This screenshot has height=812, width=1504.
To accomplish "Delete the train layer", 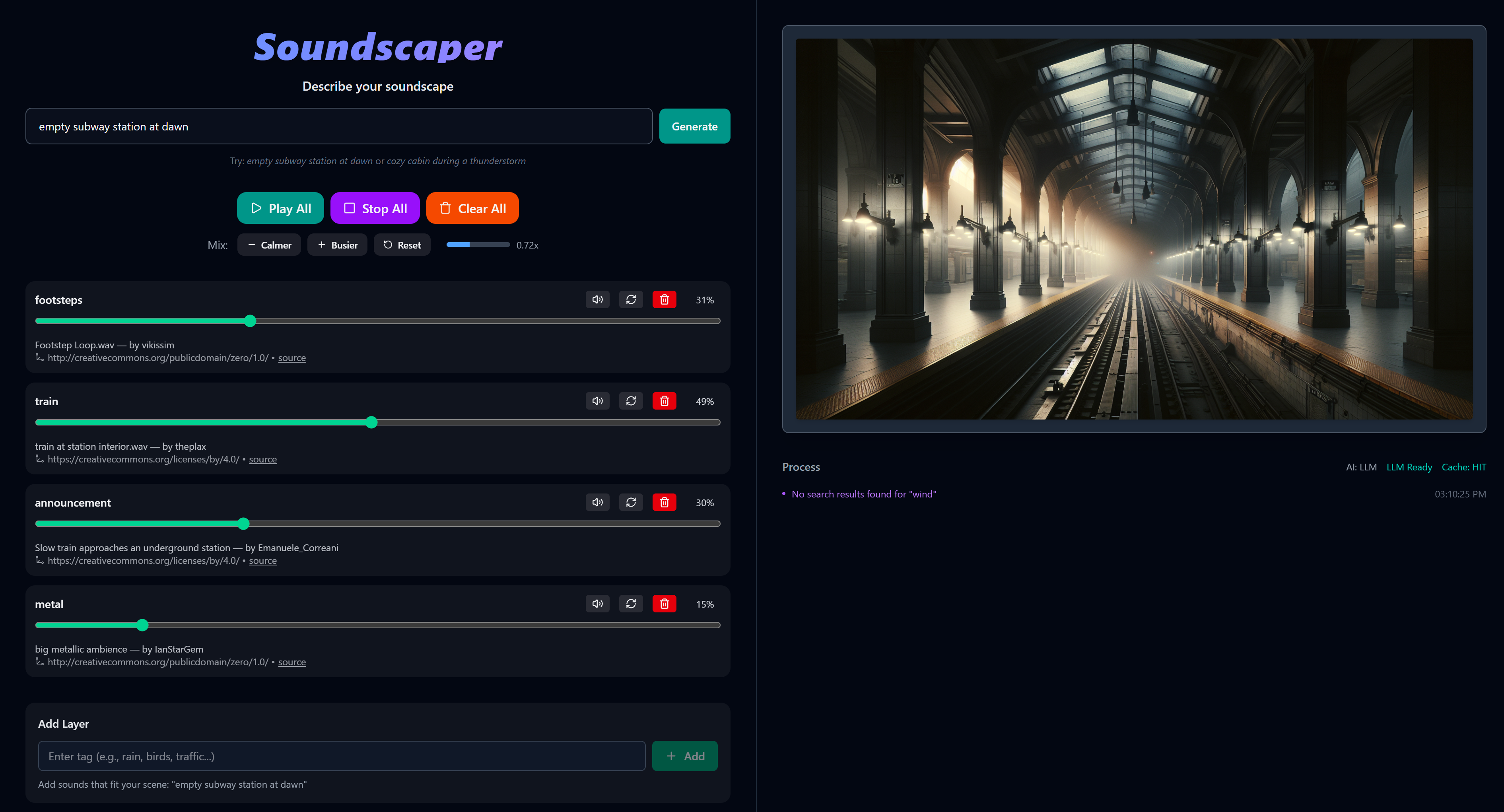I will pyautogui.click(x=664, y=401).
